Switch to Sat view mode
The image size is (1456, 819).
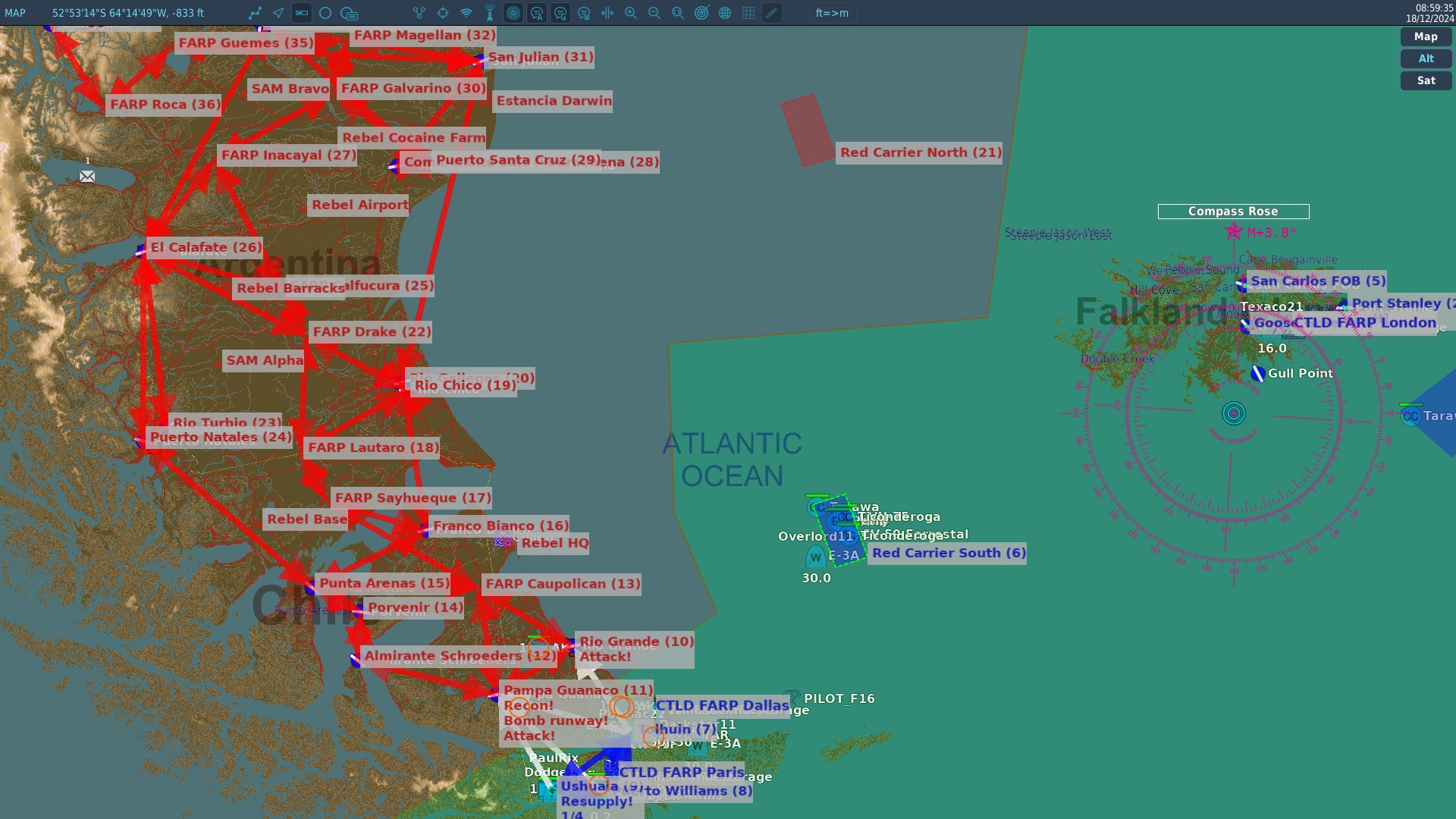tap(1426, 80)
